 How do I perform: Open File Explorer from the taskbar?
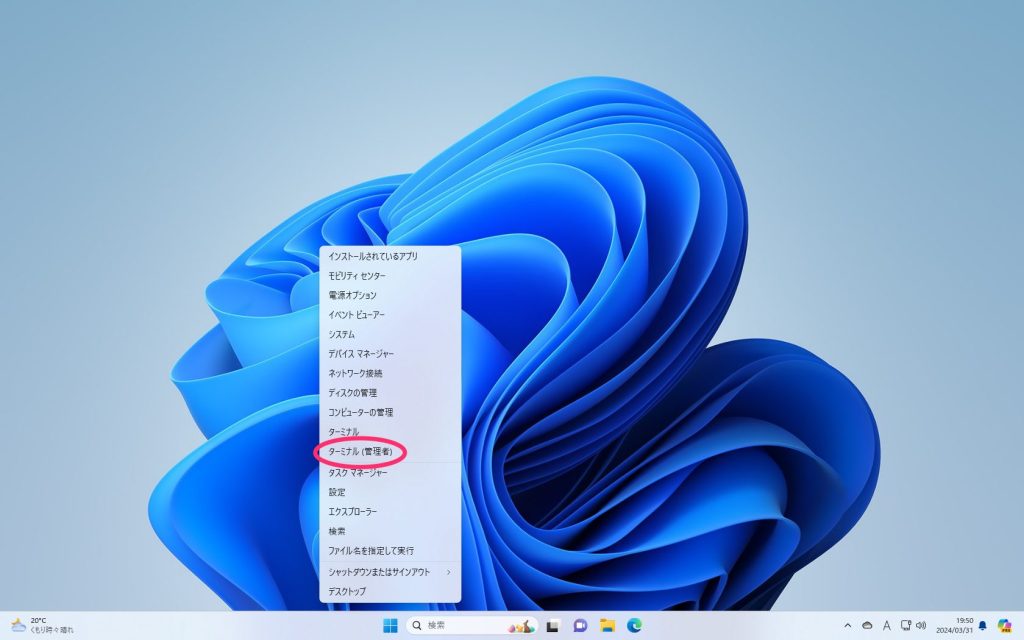point(607,626)
